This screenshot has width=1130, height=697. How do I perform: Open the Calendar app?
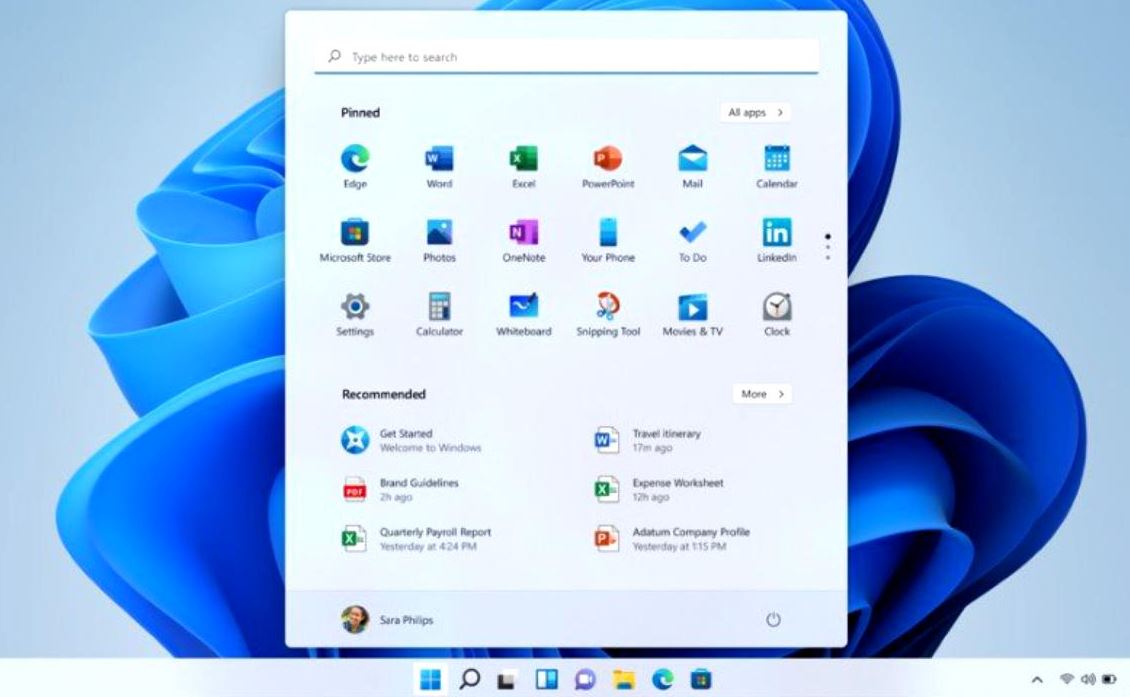[777, 166]
